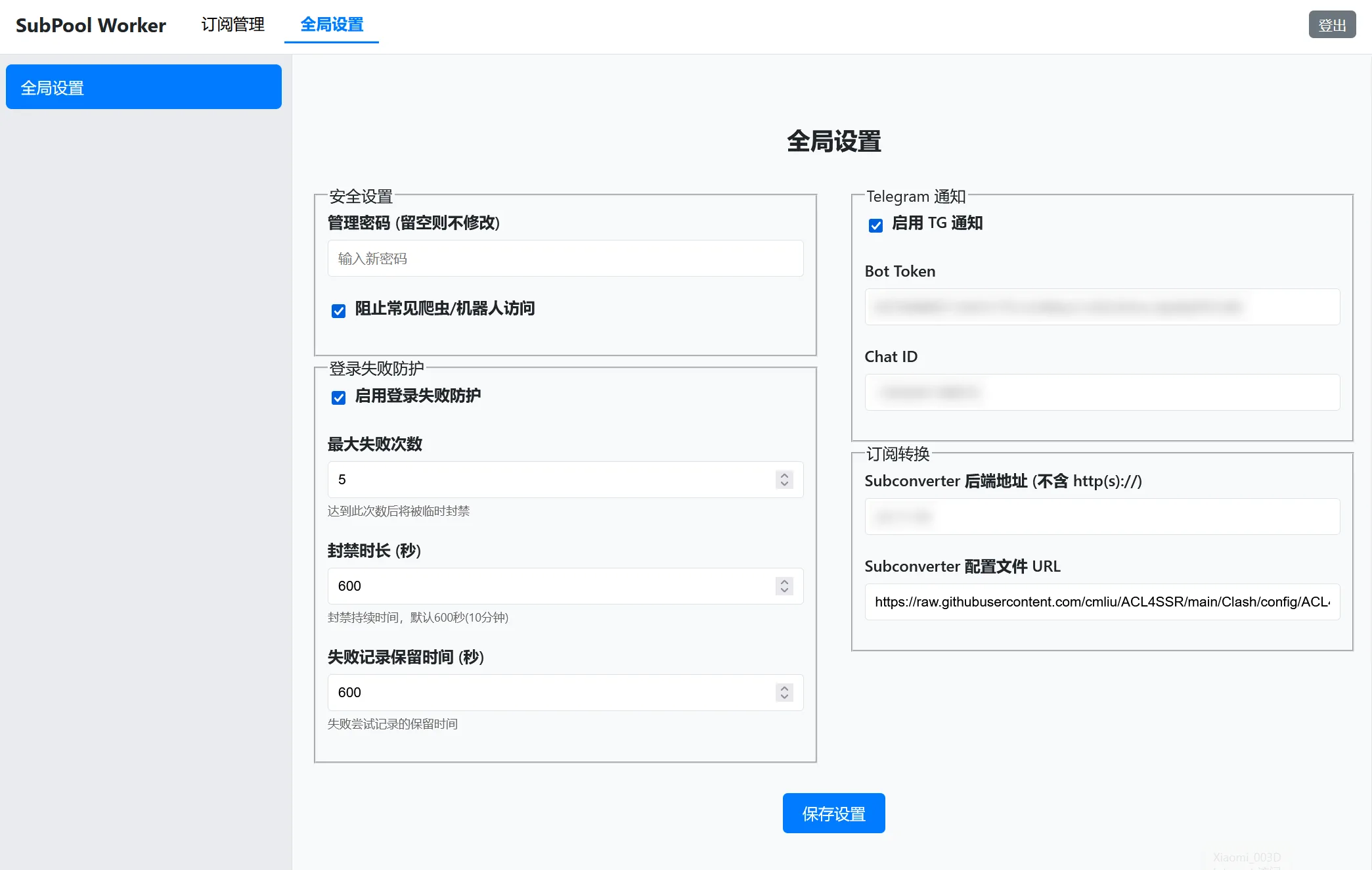Switch to the 订阅管理 tab

tap(232, 25)
